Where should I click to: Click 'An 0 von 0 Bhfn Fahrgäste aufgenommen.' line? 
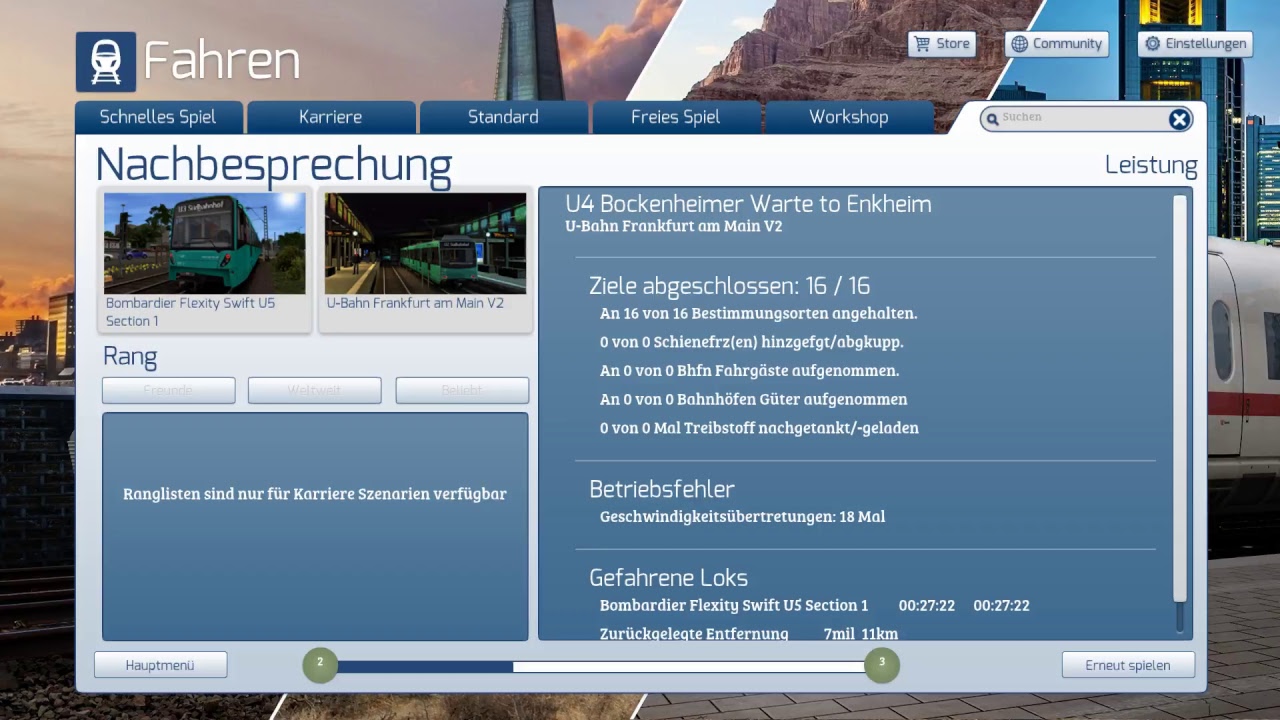pos(750,371)
